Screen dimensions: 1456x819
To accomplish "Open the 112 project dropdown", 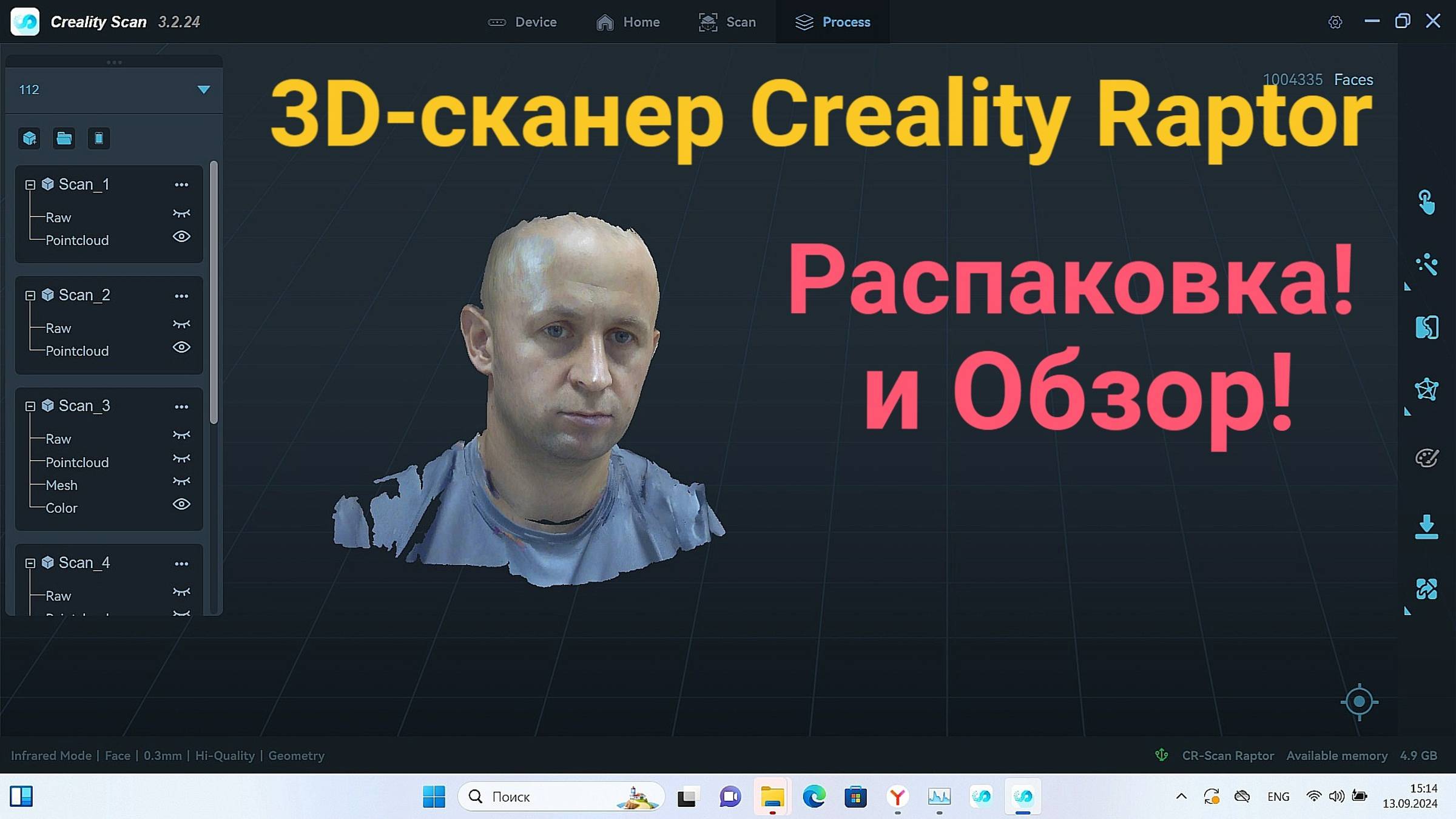I will coord(203,90).
